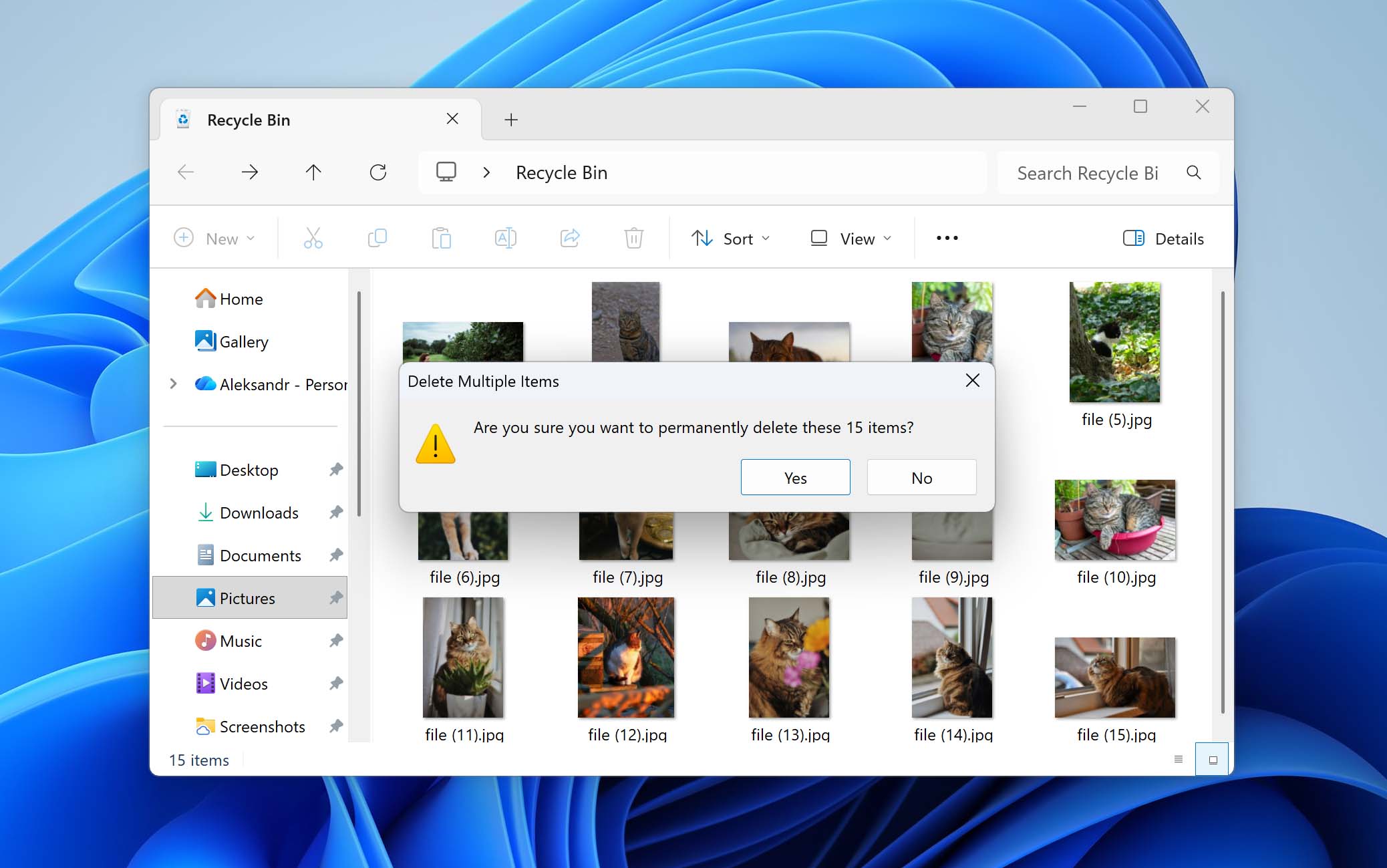
Task: Click the Paste icon in the toolbar
Action: (441, 238)
